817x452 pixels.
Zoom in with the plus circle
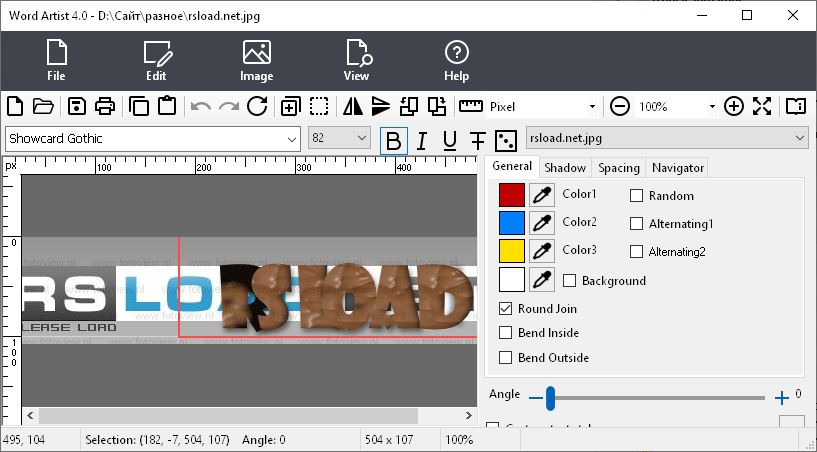click(734, 106)
